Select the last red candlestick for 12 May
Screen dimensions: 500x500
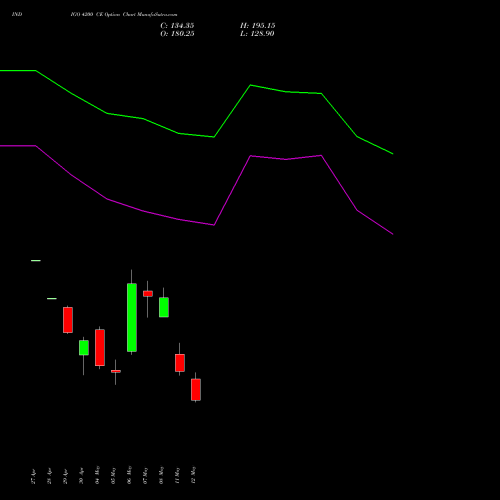click(196, 389)
